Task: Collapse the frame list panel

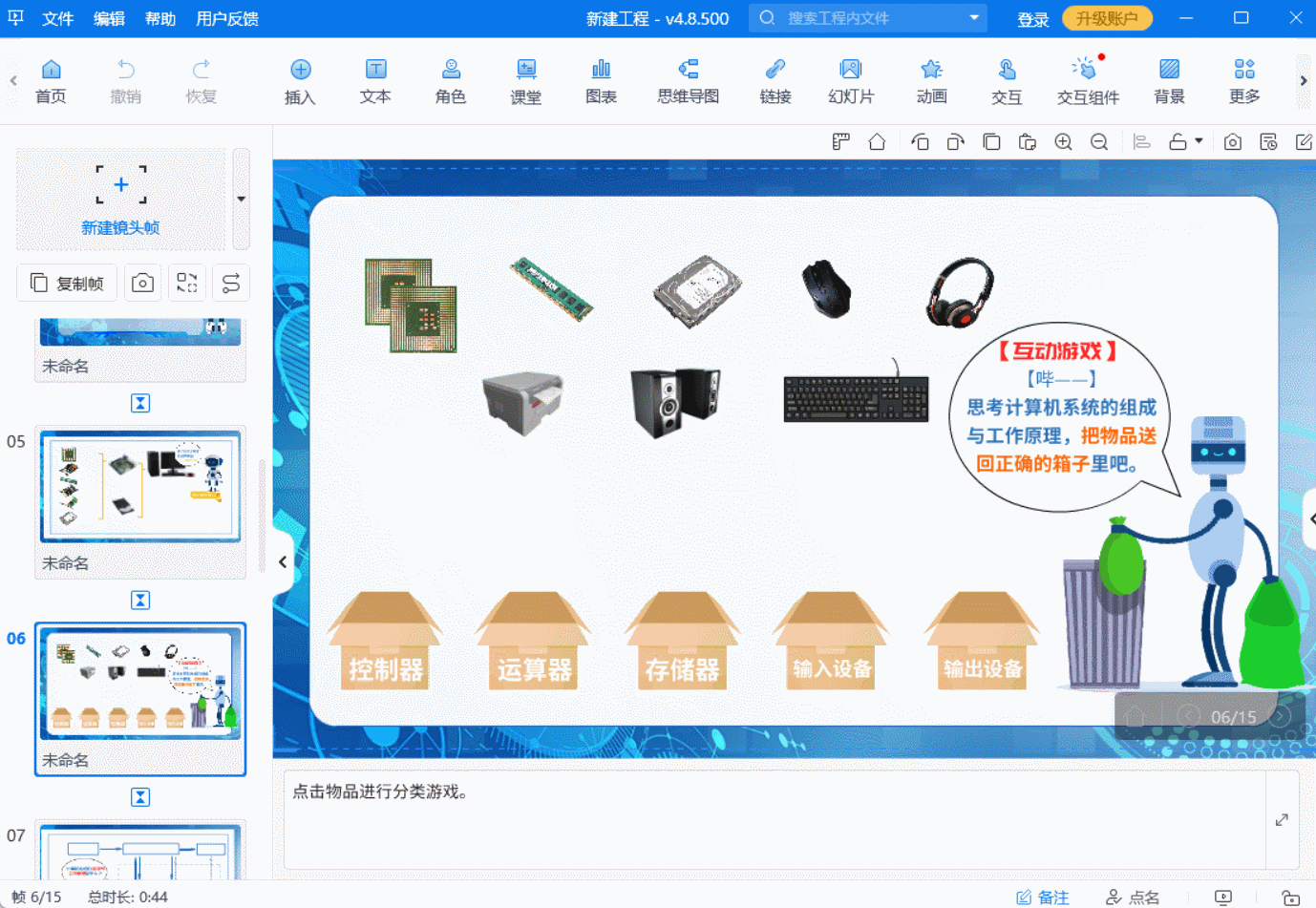Action: tap(283, 561)
